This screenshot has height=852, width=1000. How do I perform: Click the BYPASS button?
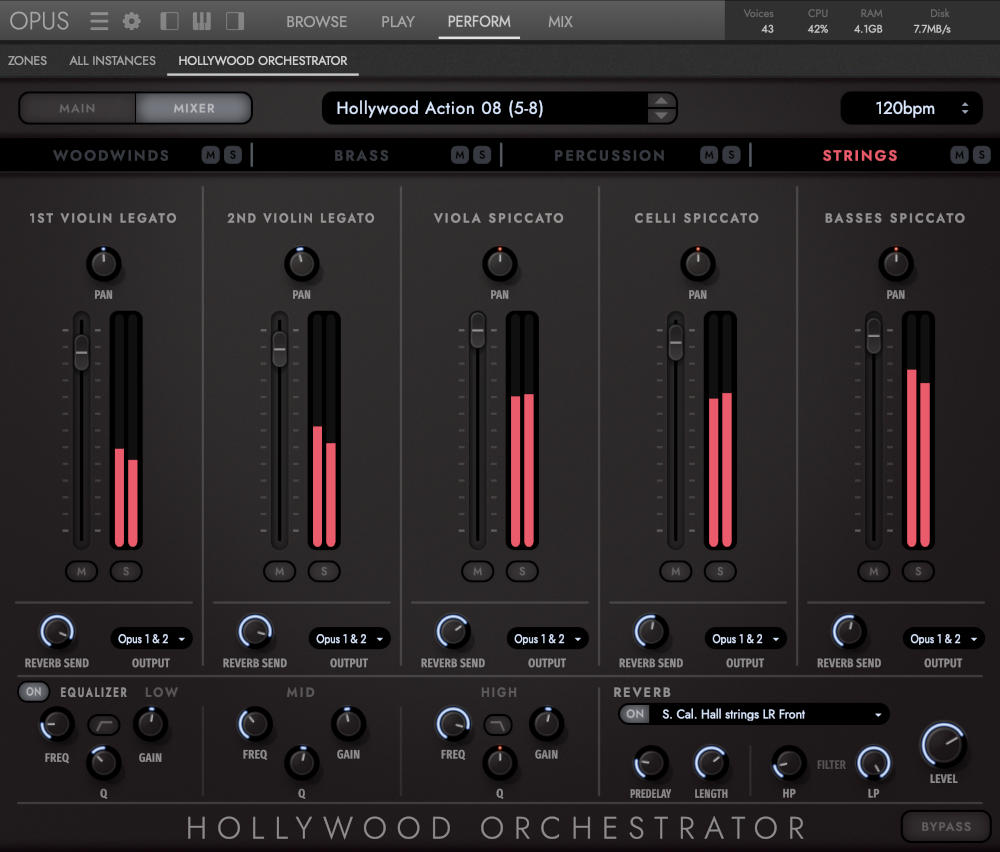pos(946,827)
